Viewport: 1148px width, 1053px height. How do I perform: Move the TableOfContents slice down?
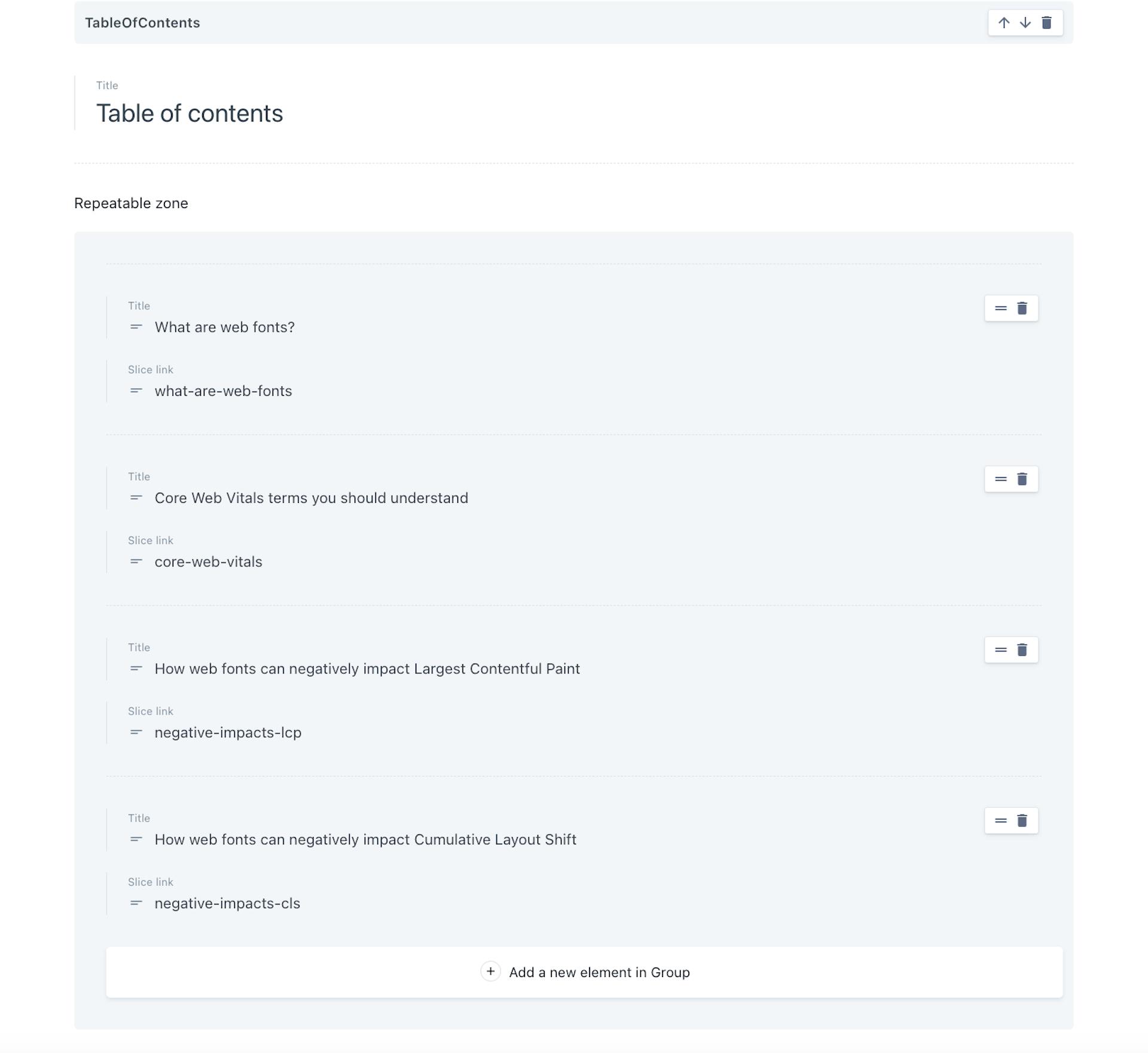click(x=1025, y=23)
